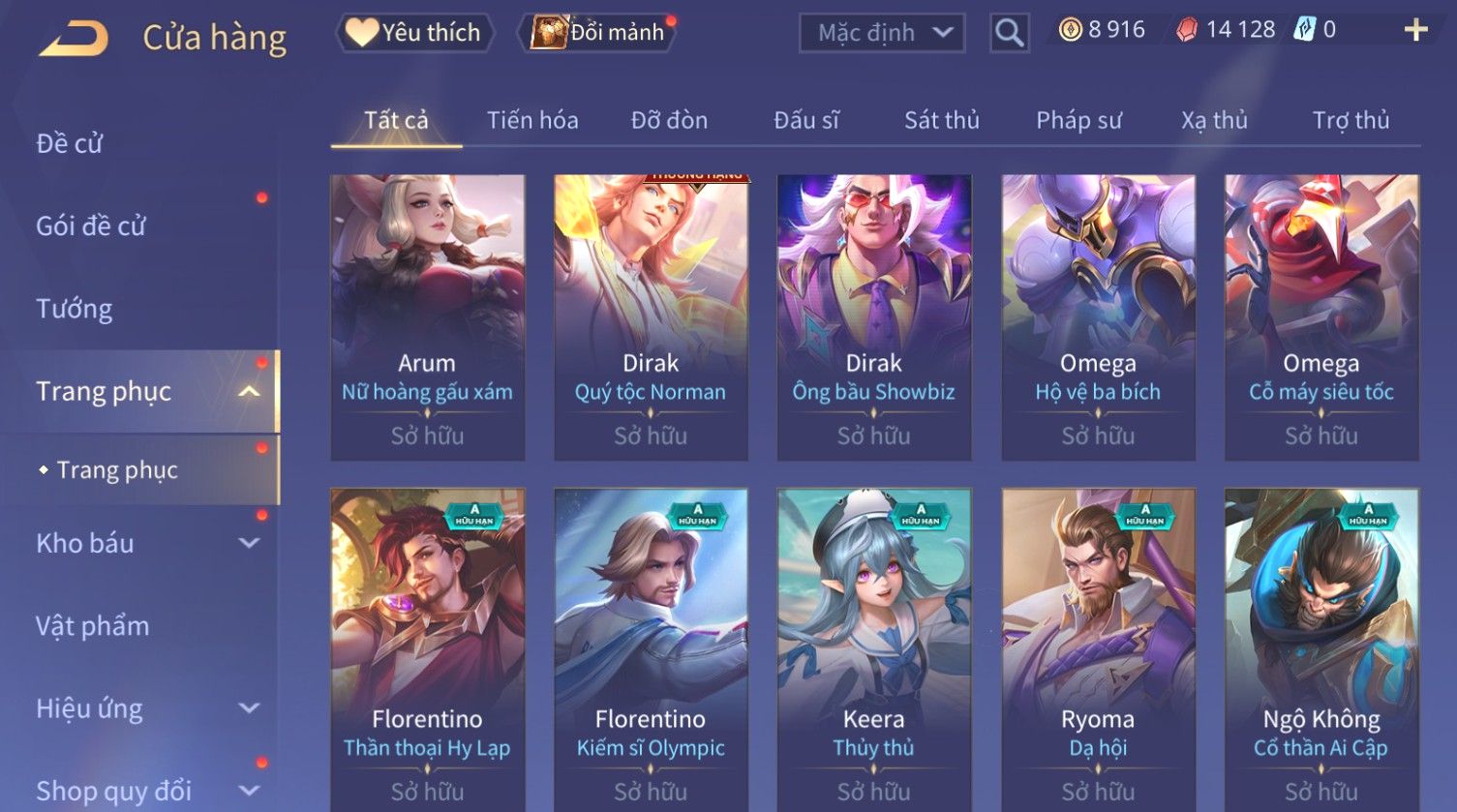Screen dimensions: 1457x812
Task: Click the blue voucher currency icon
Action: tap(1304, 31)
